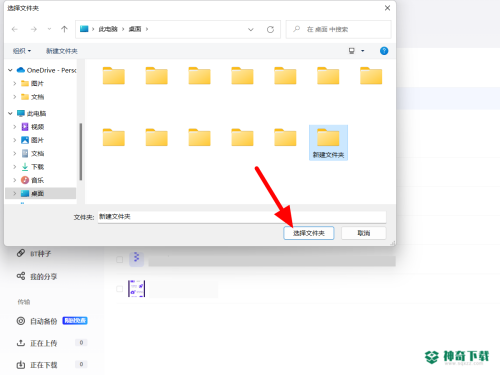This screenshot has height=375, width=500.
Task: Open the view options dropdown arrow
Action: (363, 51)
